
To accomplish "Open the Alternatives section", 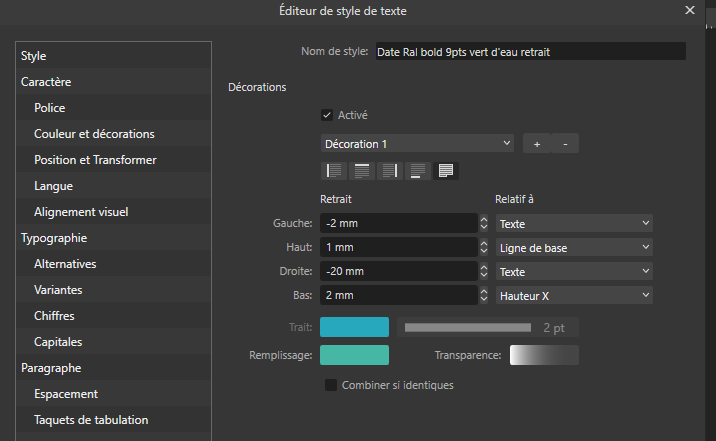I will (x=113, y=264).
